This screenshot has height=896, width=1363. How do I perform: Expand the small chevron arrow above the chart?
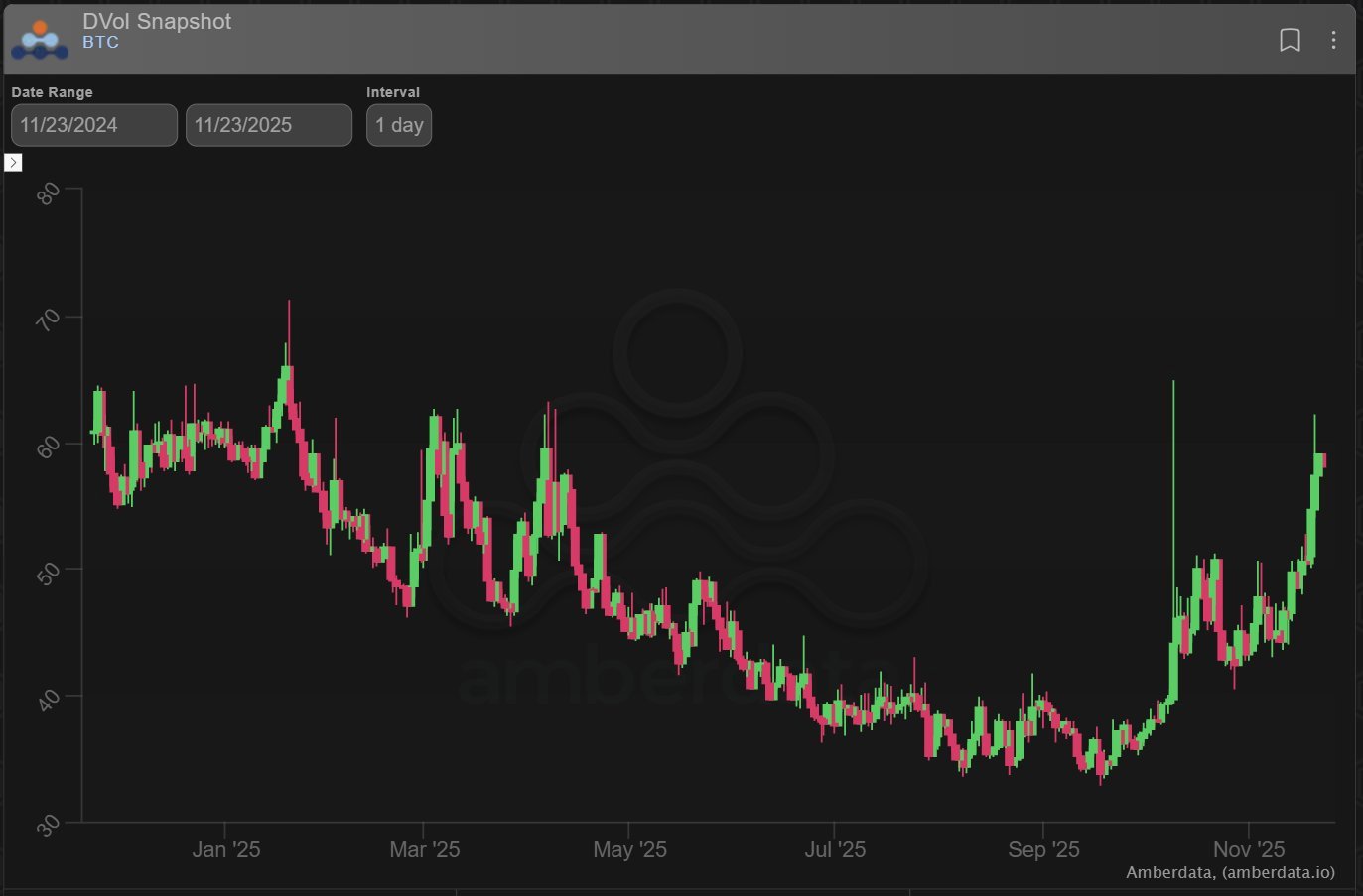(x=13, y=162)
